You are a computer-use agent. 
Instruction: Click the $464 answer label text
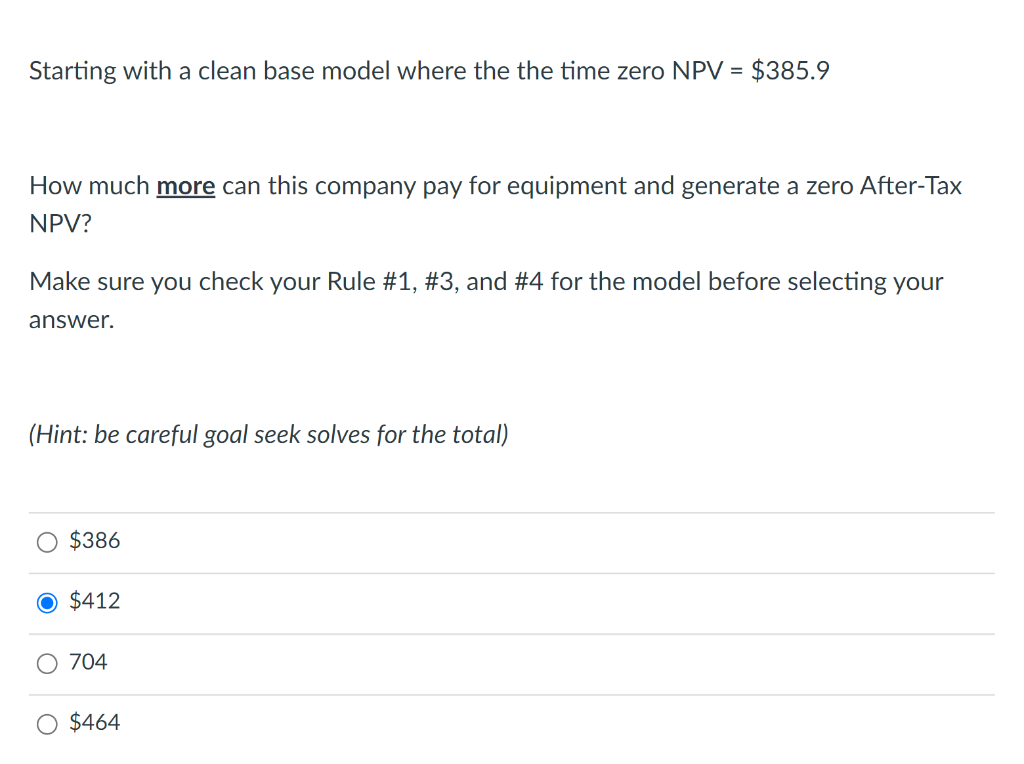pyautogui.click(x=94, y=722)
